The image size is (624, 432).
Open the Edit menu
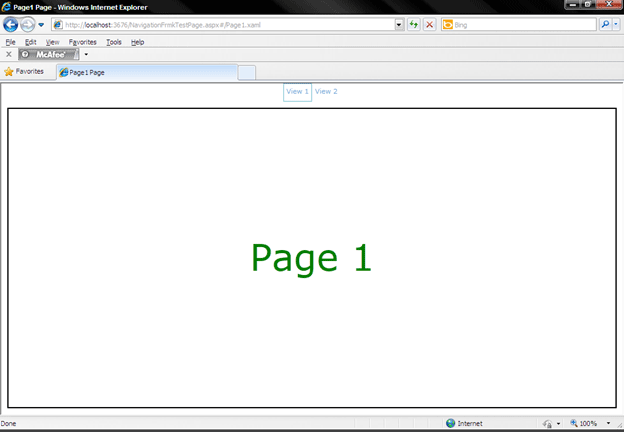[31, 42]
